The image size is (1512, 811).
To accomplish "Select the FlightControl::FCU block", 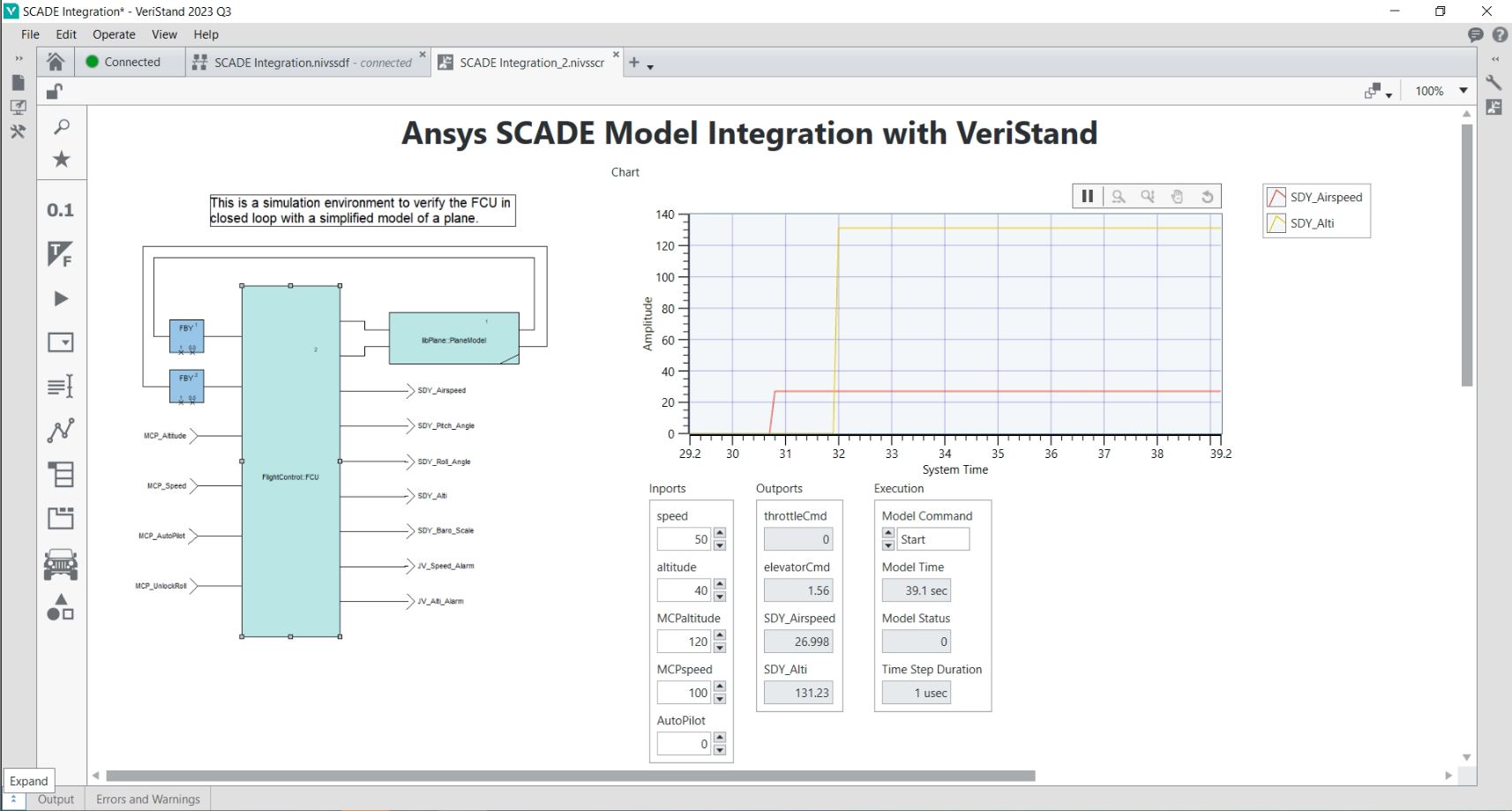I will [x=291, y=461].
